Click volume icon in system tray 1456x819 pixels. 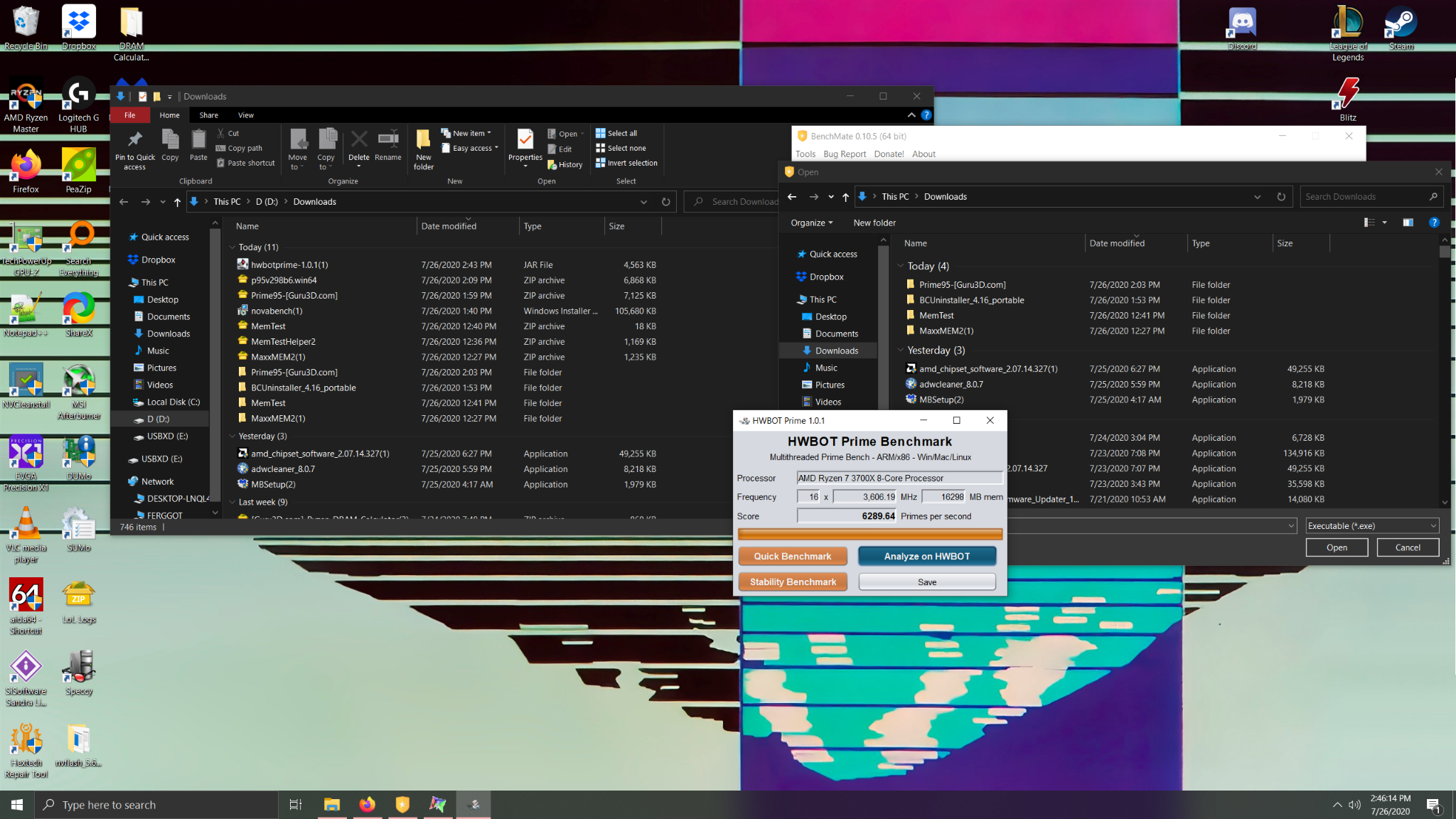point(1354,805)
